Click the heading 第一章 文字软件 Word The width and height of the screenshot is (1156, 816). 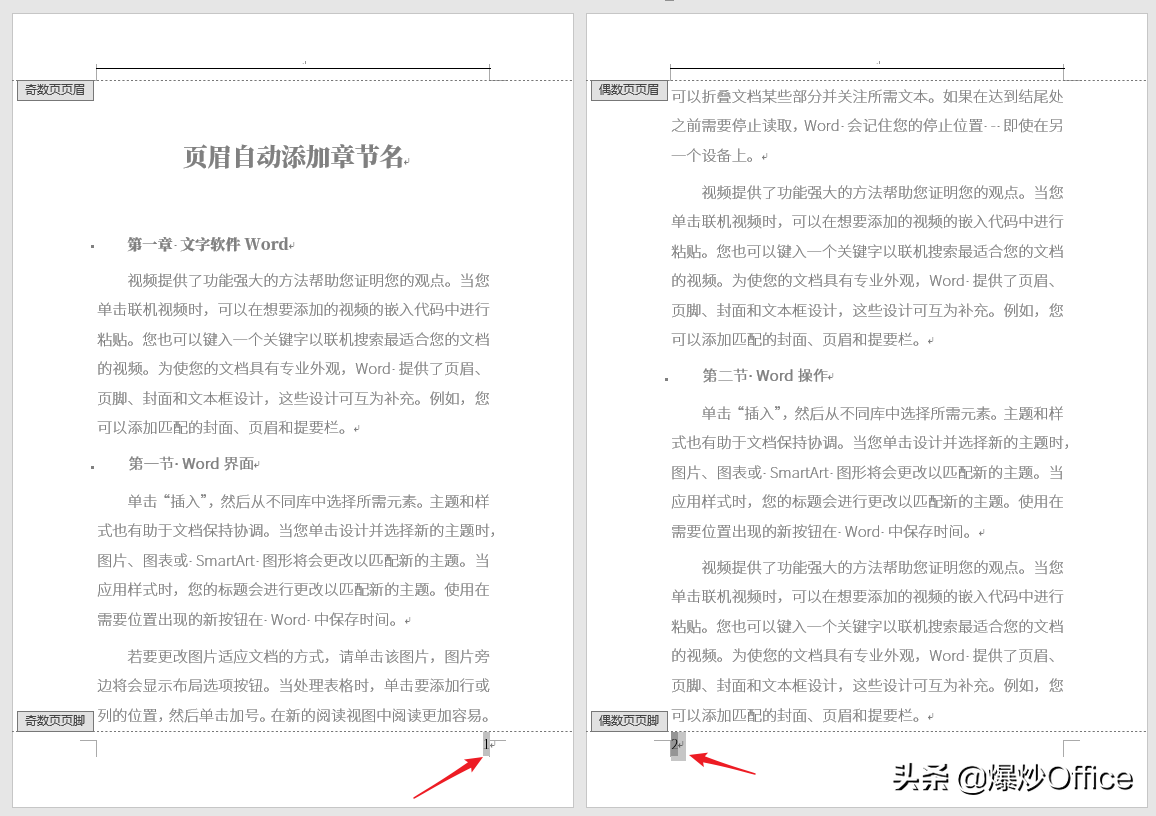point(211,244)
